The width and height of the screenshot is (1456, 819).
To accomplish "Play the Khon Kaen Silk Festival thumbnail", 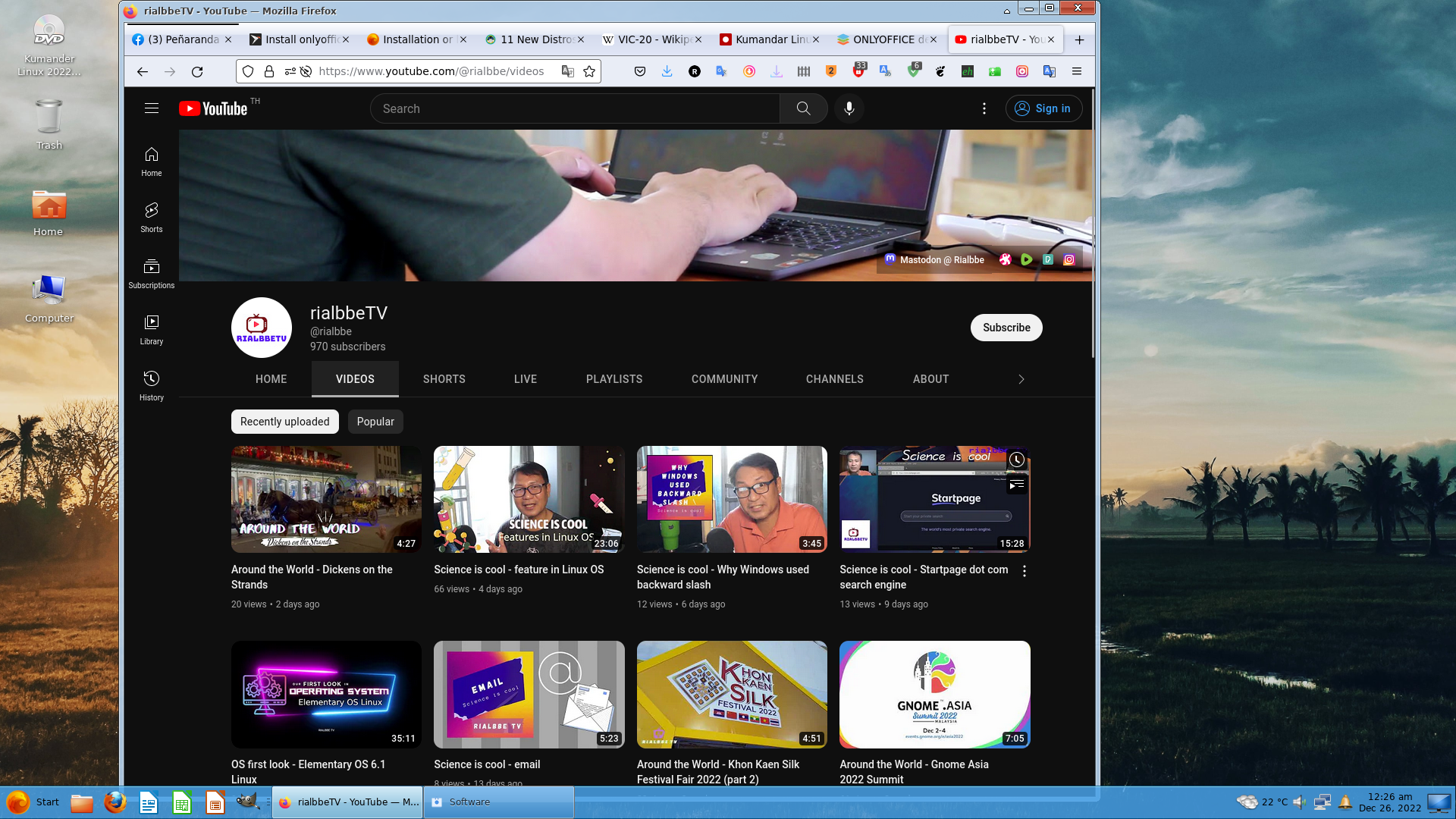I will 732,695.
